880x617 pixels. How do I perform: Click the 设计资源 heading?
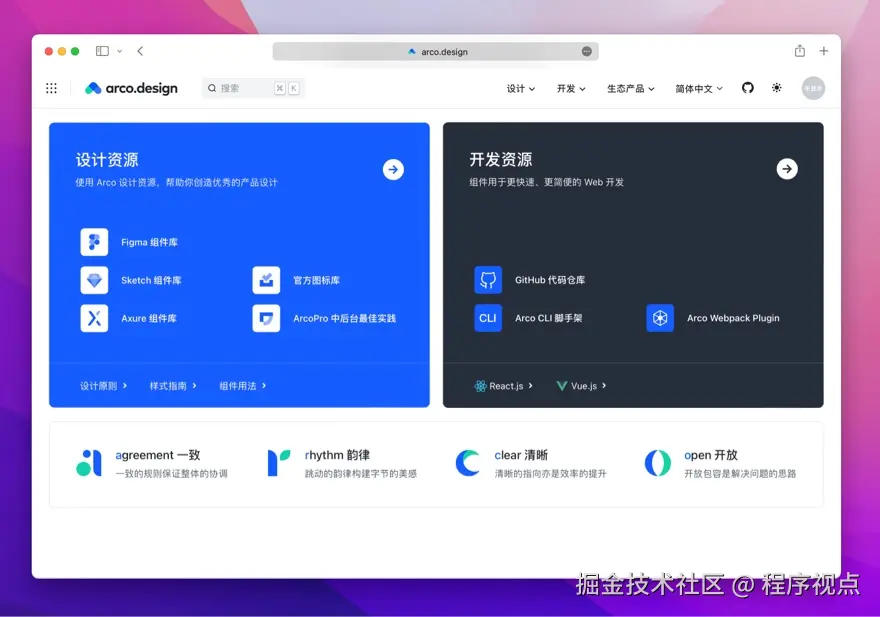107,160
